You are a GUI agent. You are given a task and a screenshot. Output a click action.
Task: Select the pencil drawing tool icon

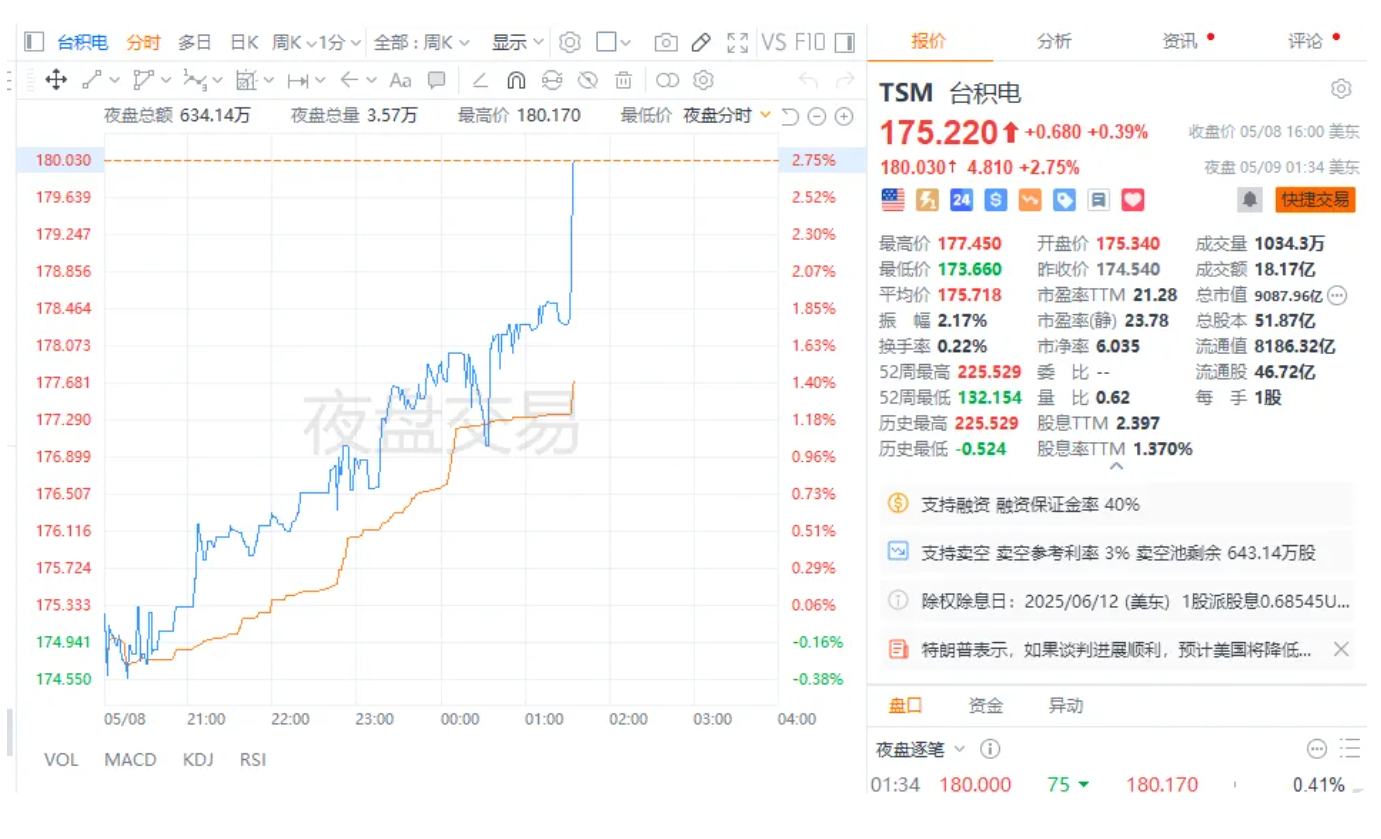[701, 42]
